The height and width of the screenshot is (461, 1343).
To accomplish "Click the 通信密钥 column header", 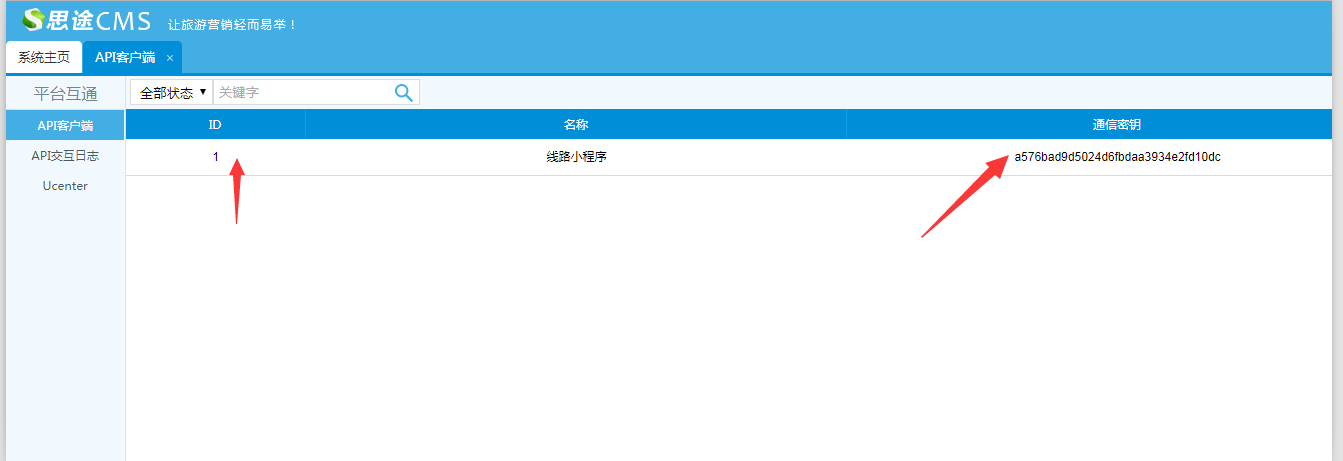I will tap(1116, 125).
